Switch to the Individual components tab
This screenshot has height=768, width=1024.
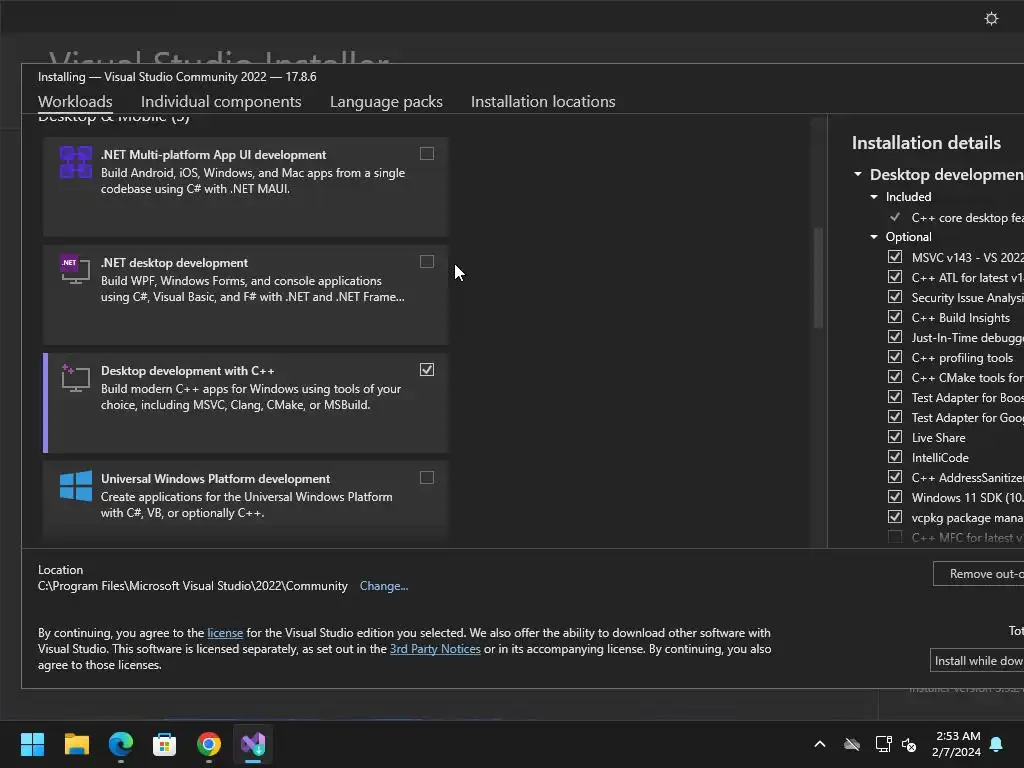pos(221,102)
